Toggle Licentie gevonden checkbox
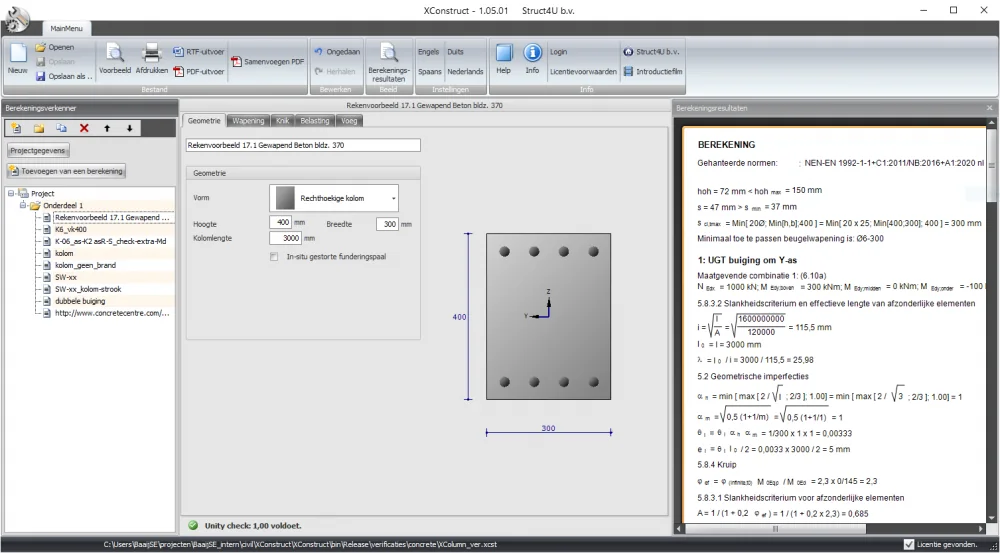Screen dimensions: 1000x553 click(x=909, y=544)
